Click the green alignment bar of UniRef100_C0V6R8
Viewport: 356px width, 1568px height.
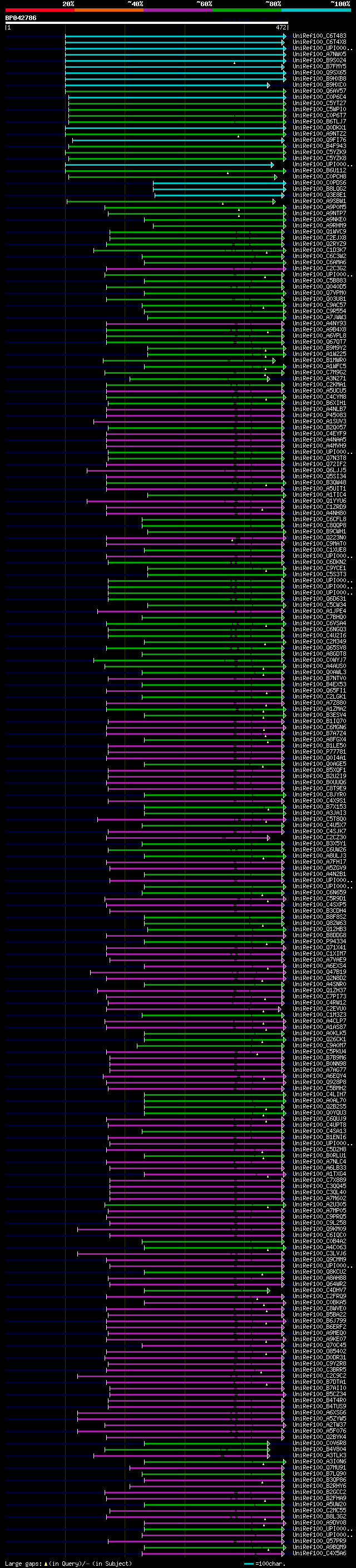[207, 1443]
